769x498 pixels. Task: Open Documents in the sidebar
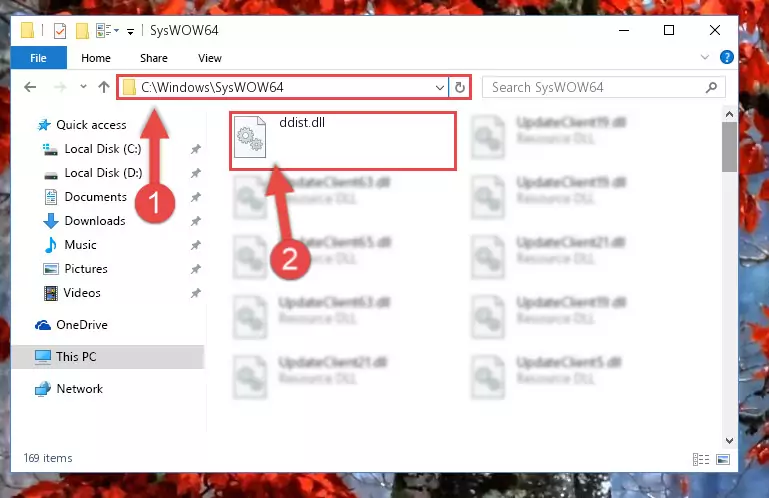click(x=96, y=197)
